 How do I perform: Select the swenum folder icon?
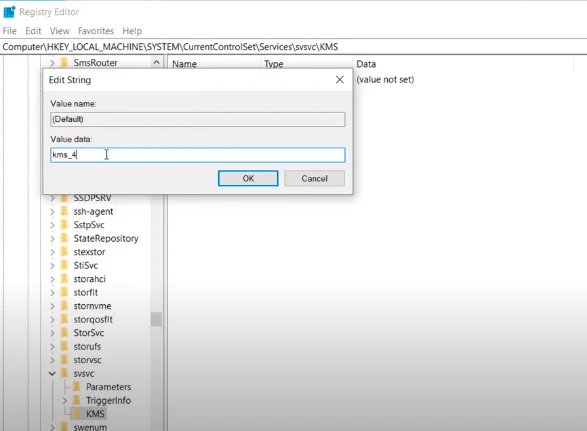click(64, 427)
